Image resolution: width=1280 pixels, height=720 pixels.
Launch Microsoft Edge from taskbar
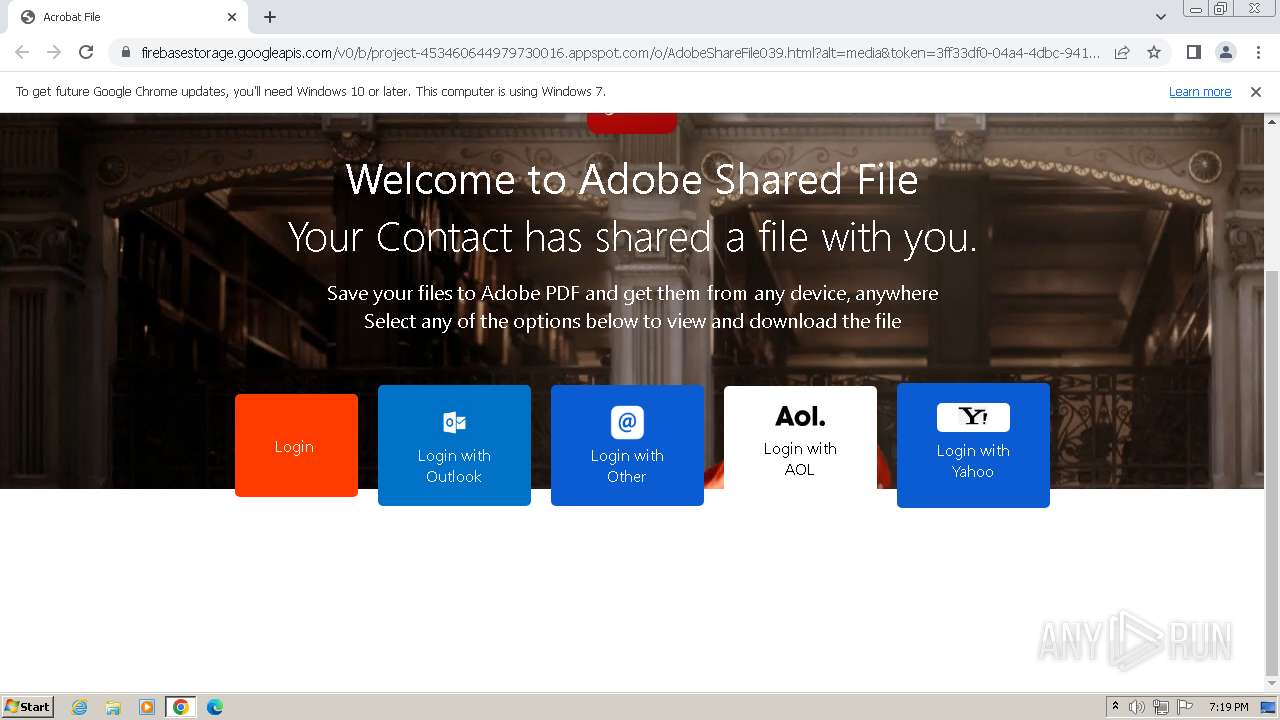tap(214, 707)
